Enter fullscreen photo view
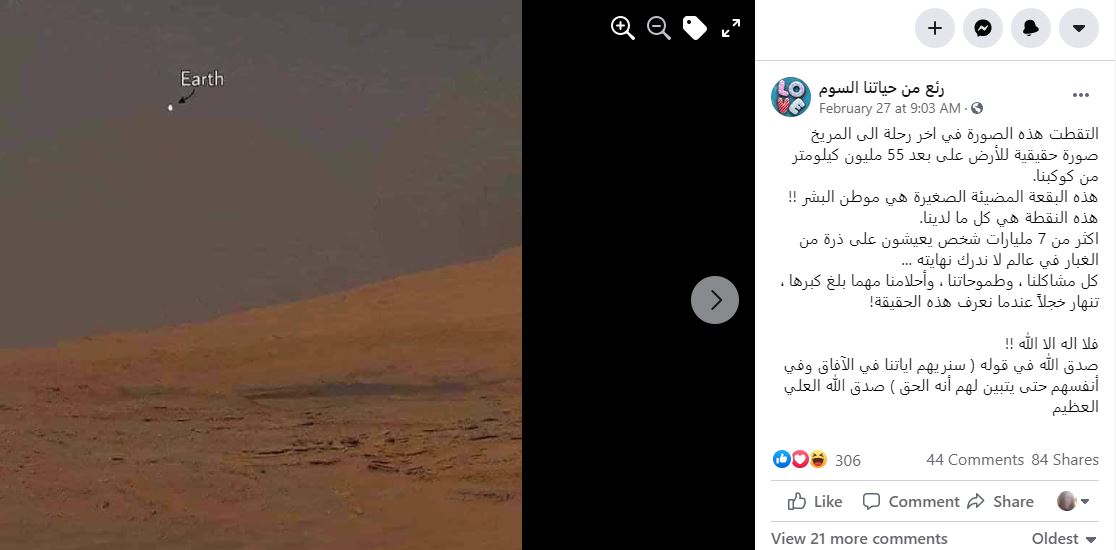This screenshot has width=1116, height=550. point(731,28)
